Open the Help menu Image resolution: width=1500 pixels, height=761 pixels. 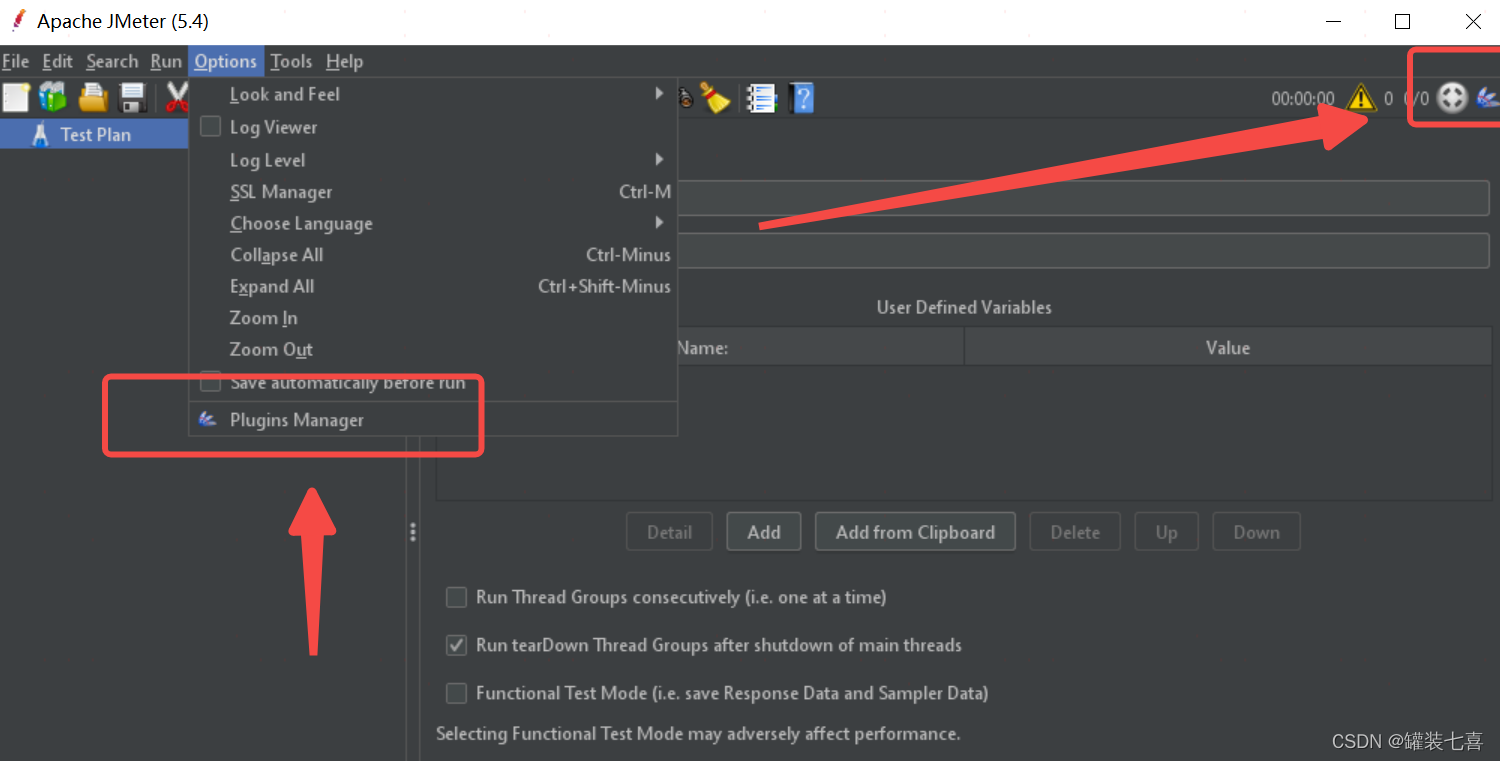344,61
